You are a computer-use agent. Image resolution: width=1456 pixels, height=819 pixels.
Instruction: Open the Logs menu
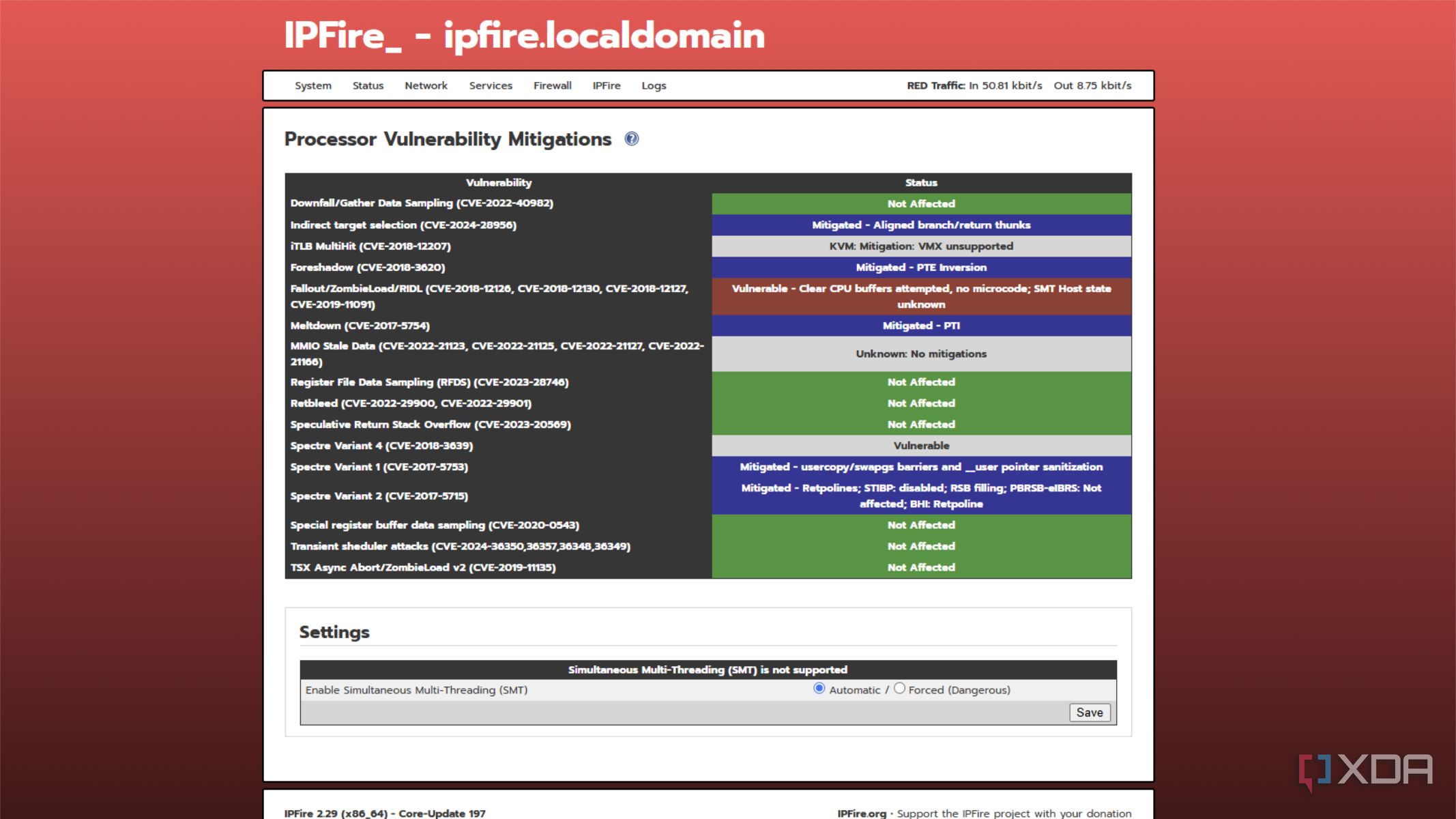(x=653, y=86)
